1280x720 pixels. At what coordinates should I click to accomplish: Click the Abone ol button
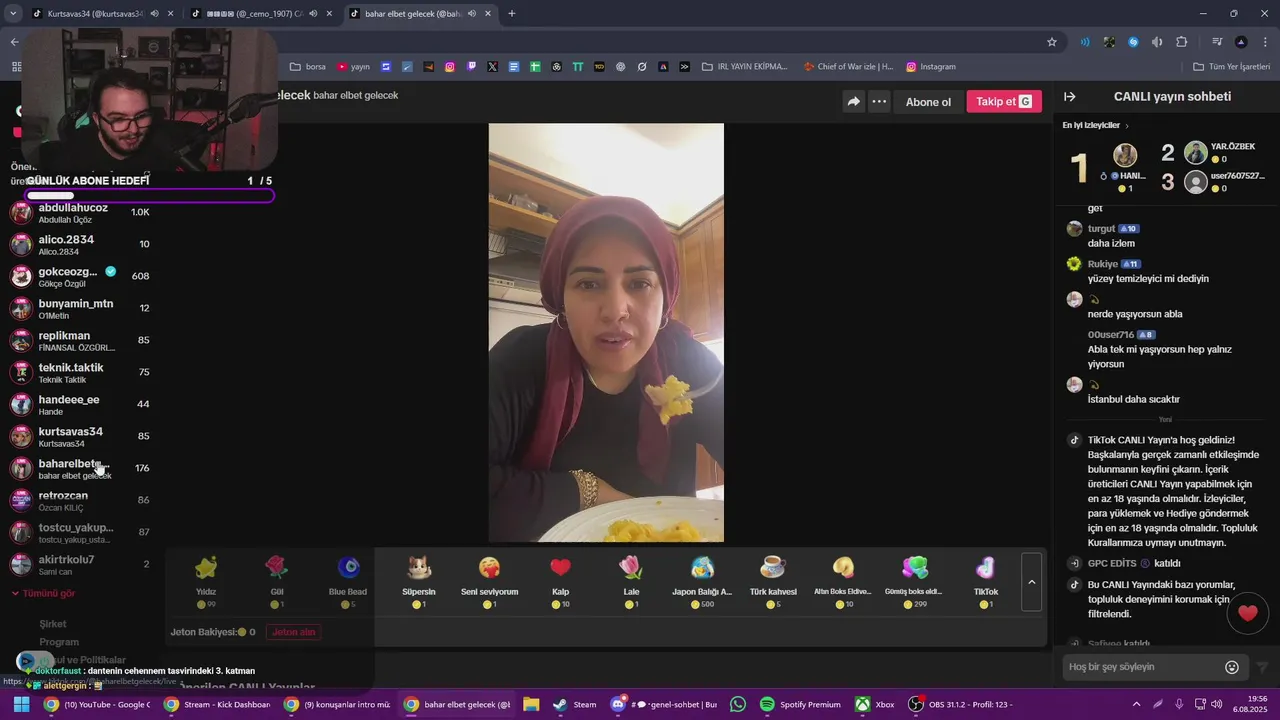point(928,101)
